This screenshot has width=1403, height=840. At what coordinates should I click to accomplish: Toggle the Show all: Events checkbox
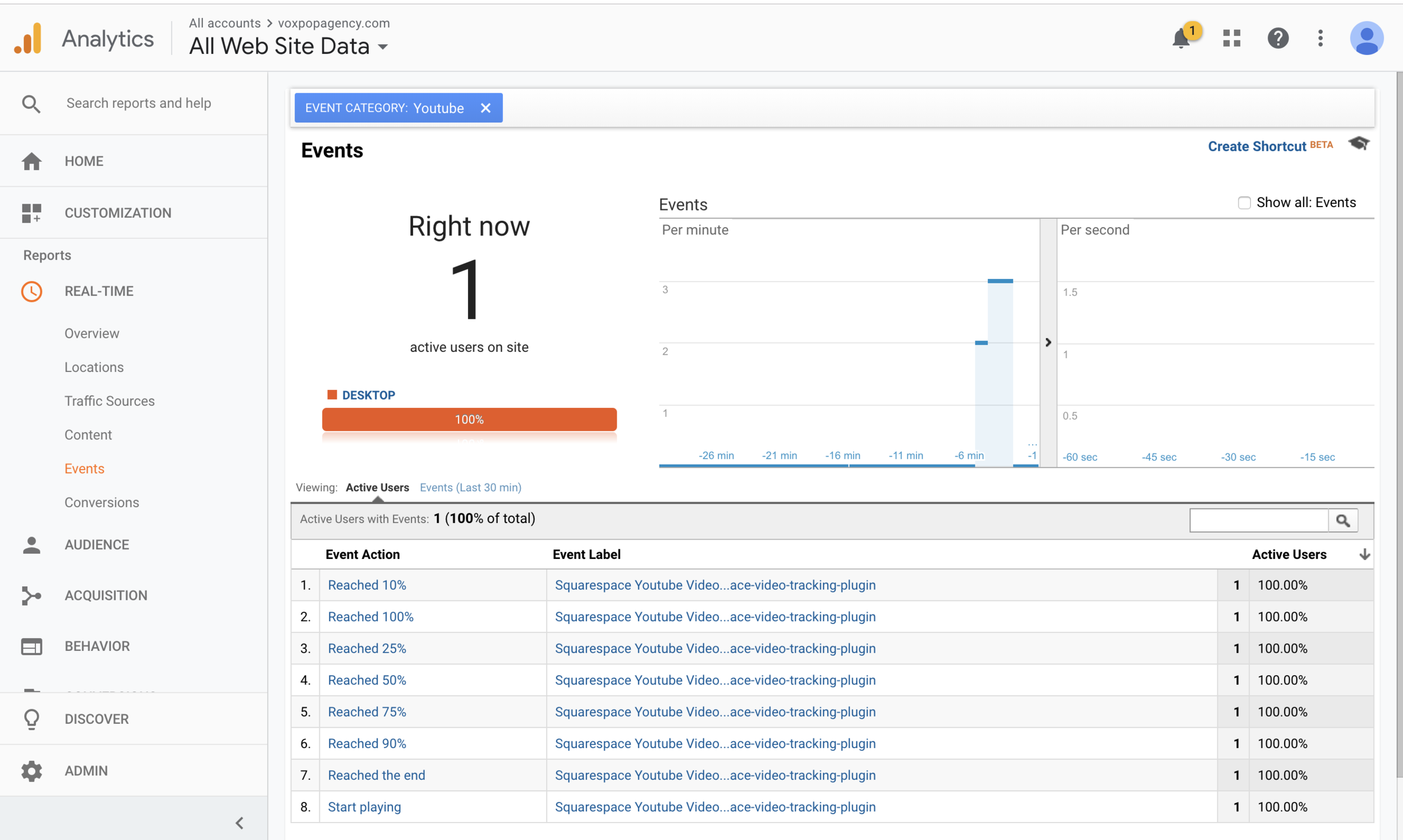point(1244,203)
